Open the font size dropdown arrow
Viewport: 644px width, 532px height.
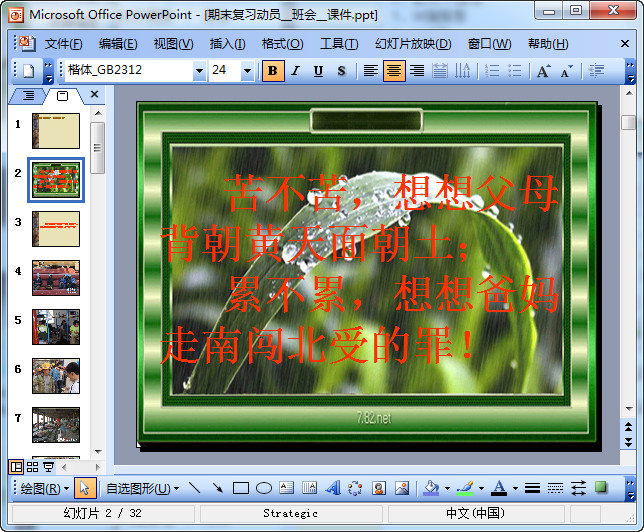pyautogui.click(x=247, y=71)
